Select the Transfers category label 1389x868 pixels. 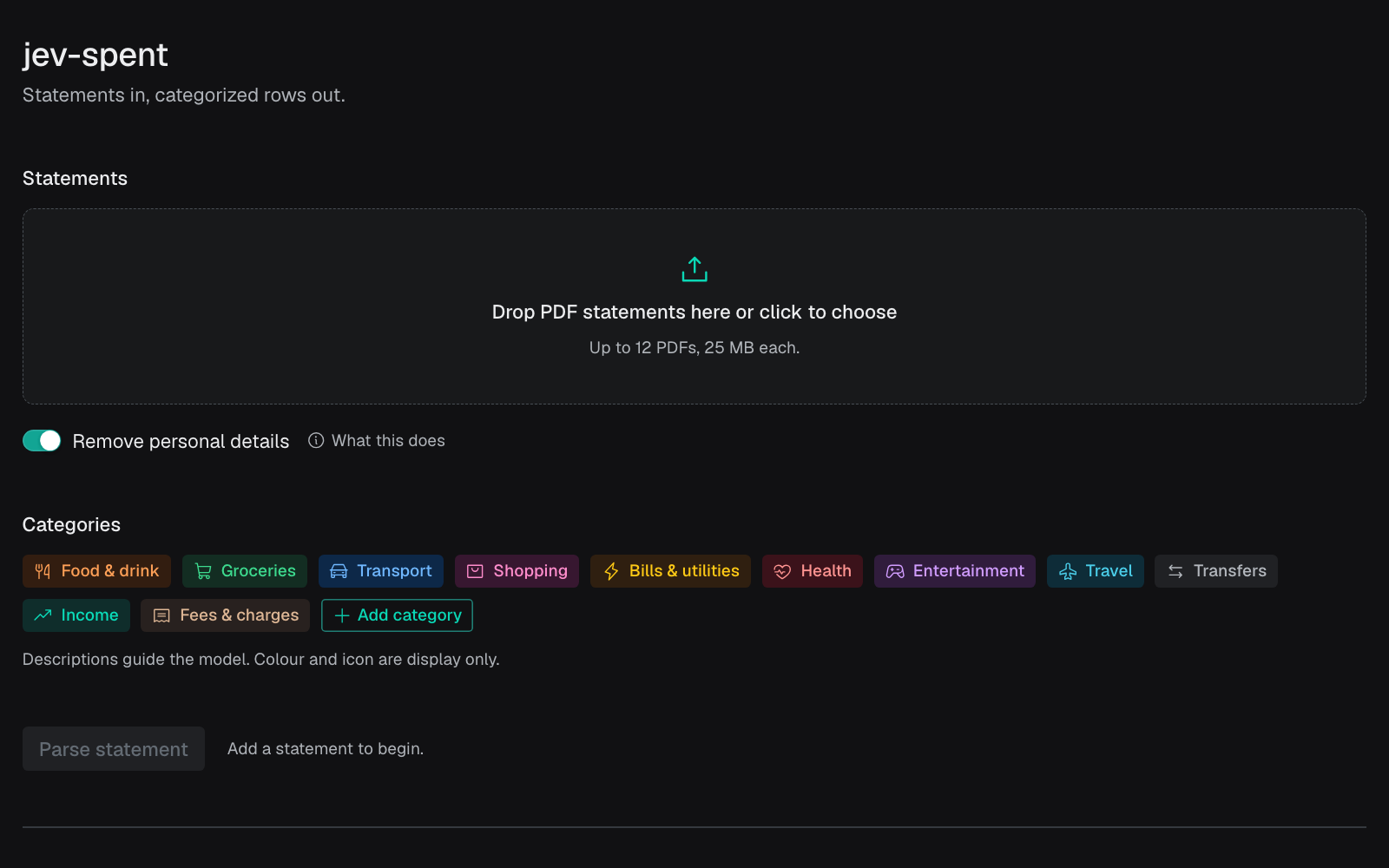[x=1230, y=571]
